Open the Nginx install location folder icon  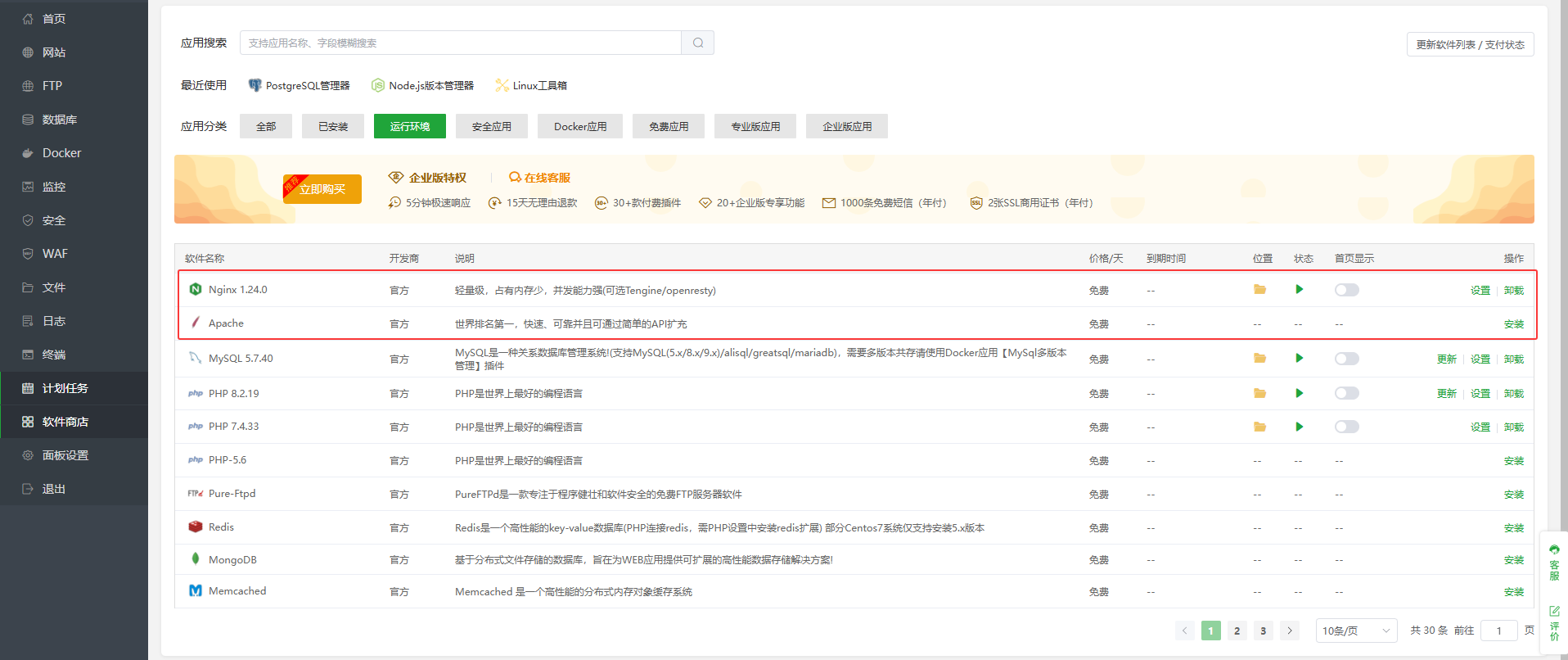click(1259, 290)
